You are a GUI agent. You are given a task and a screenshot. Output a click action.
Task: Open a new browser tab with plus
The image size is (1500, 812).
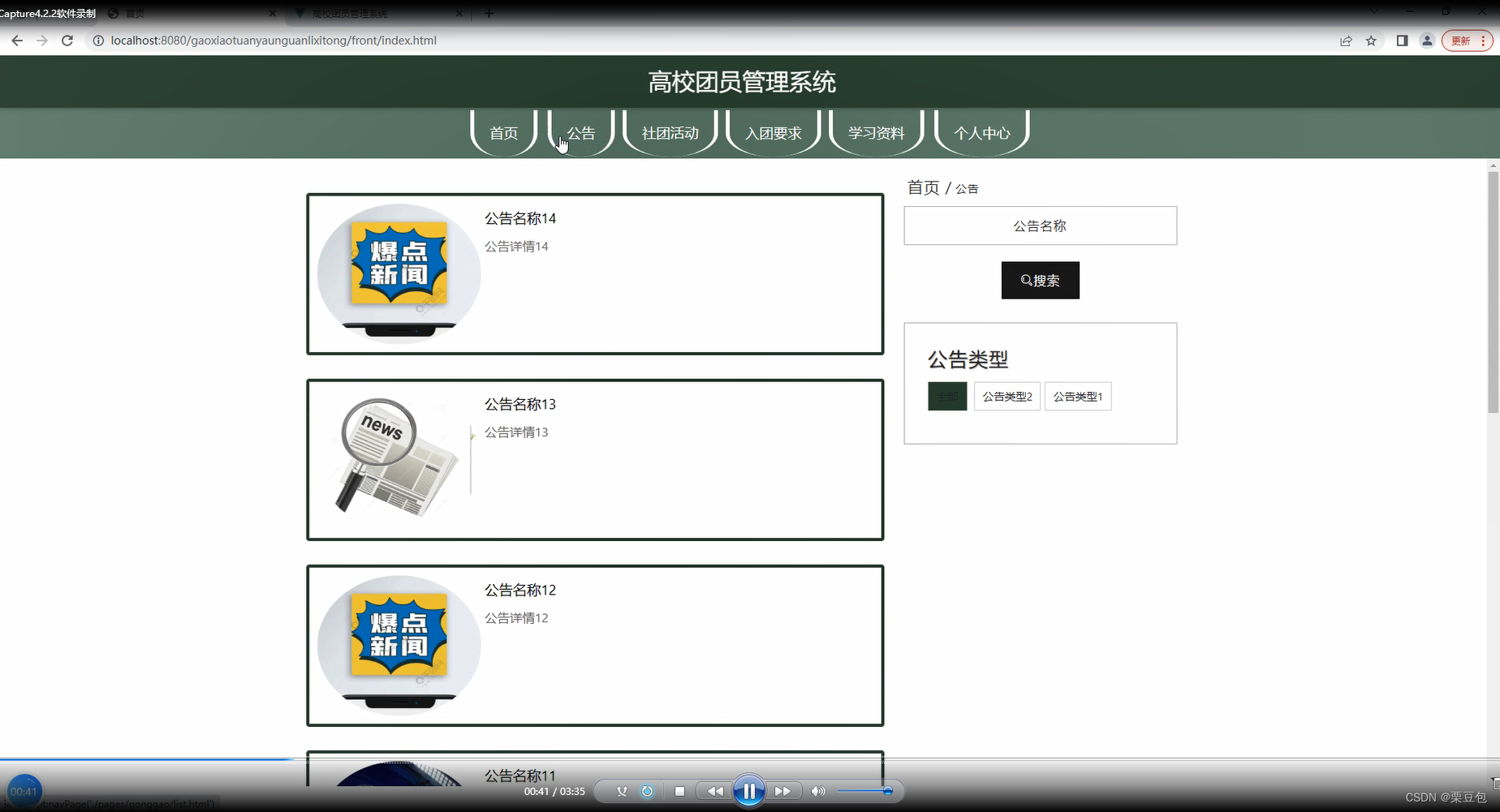click(489, 13)
